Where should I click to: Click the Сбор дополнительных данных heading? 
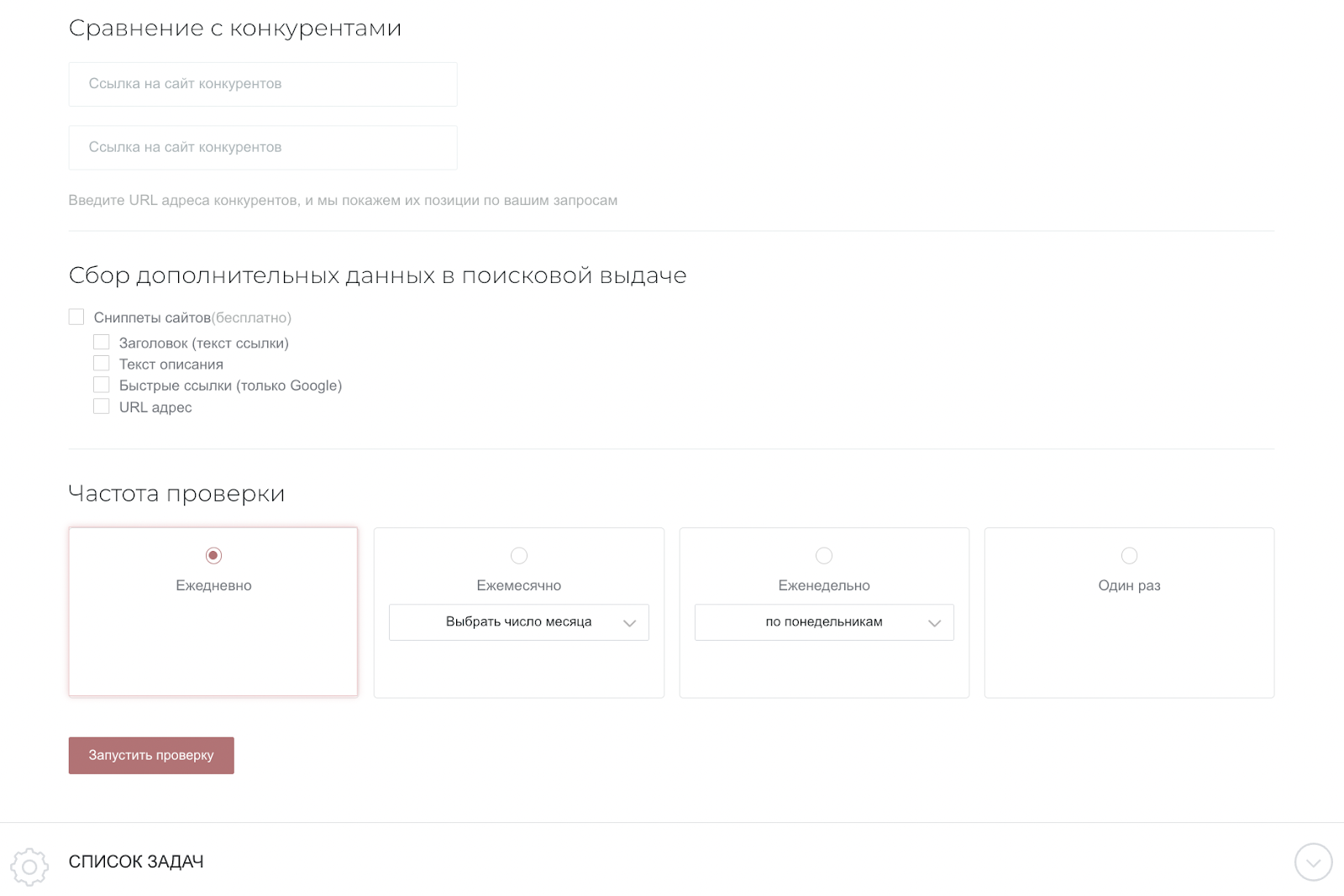coord(378,275)
